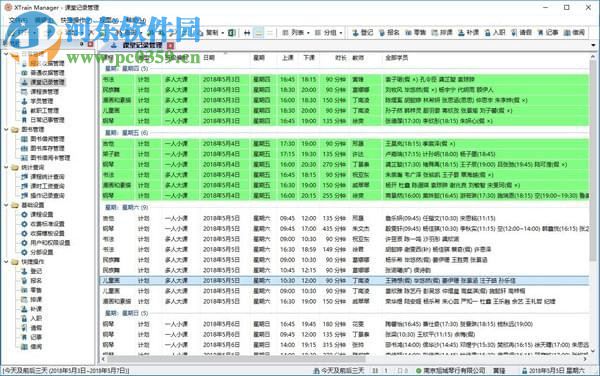The width and height of the screenshot is (600, 376).
Task: Select the row with 435 分钟 duration
Action: point(344,229)
